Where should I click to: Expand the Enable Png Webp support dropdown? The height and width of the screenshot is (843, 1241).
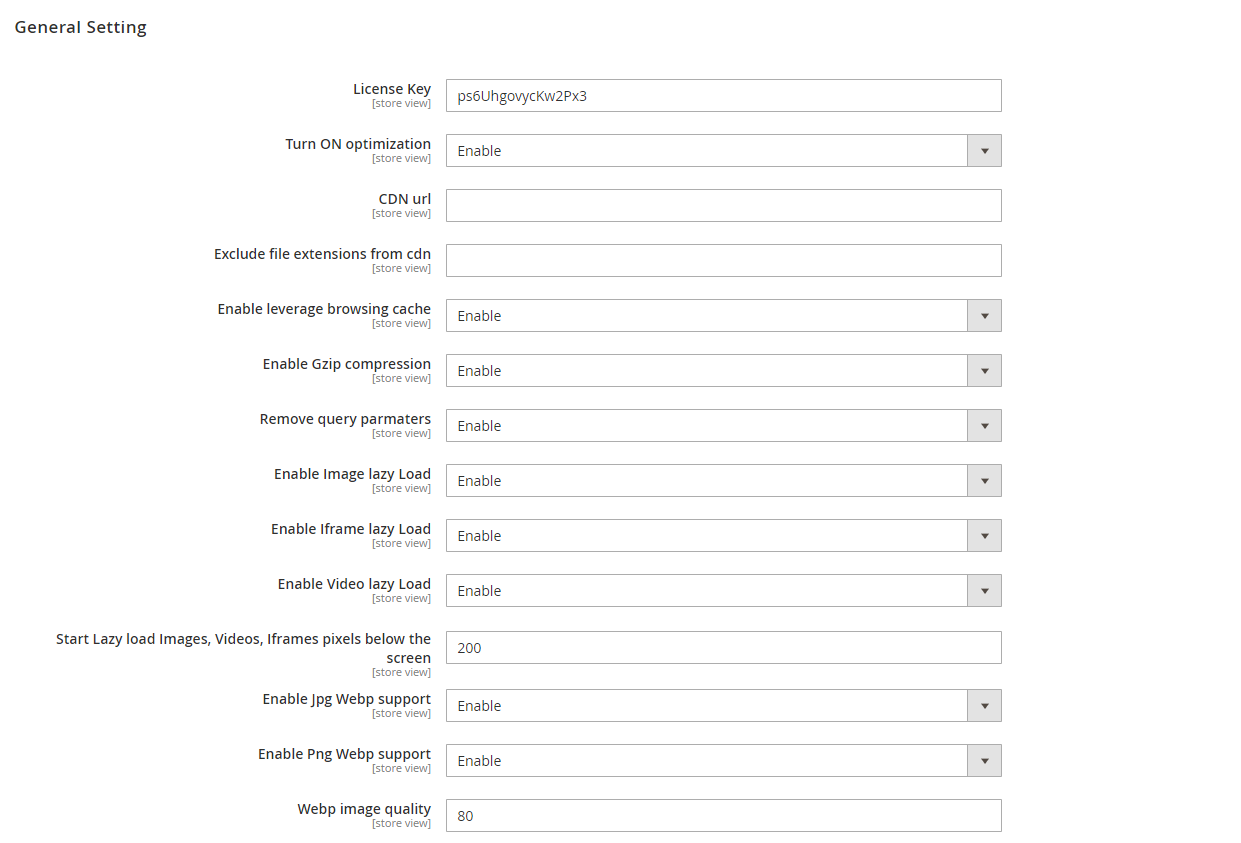706,761
